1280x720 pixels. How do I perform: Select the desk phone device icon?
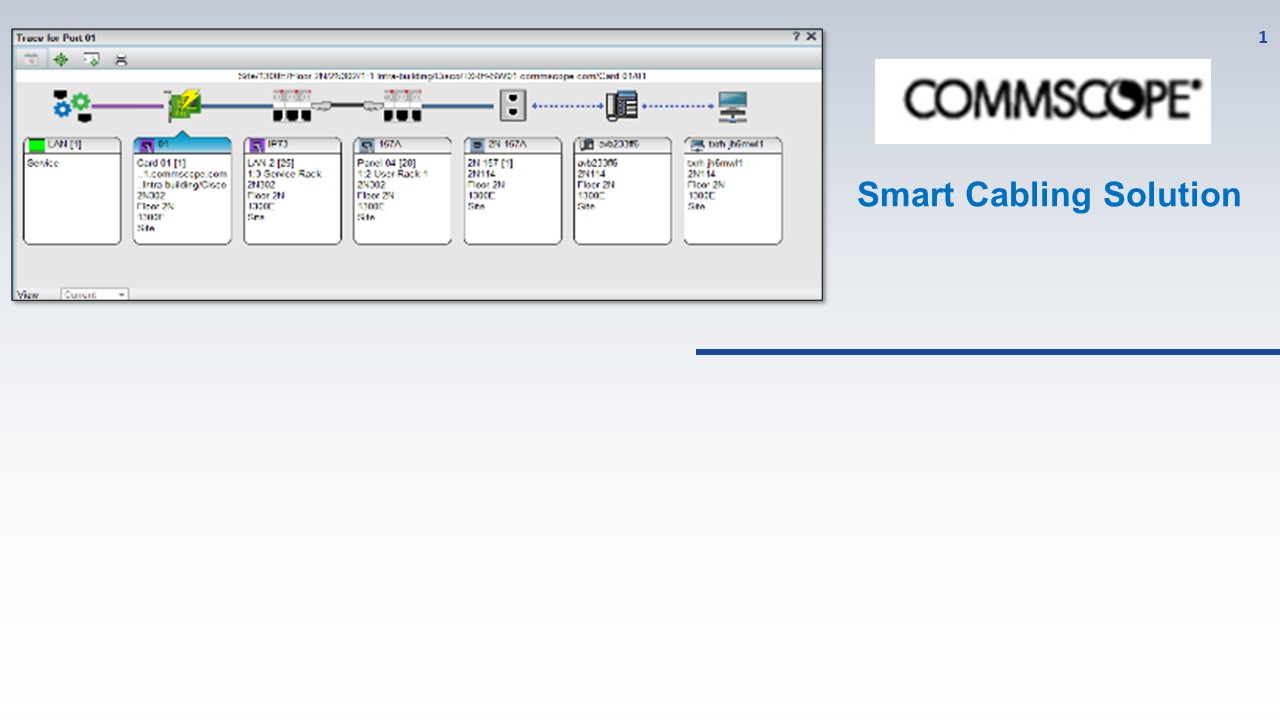click(622, 105)
